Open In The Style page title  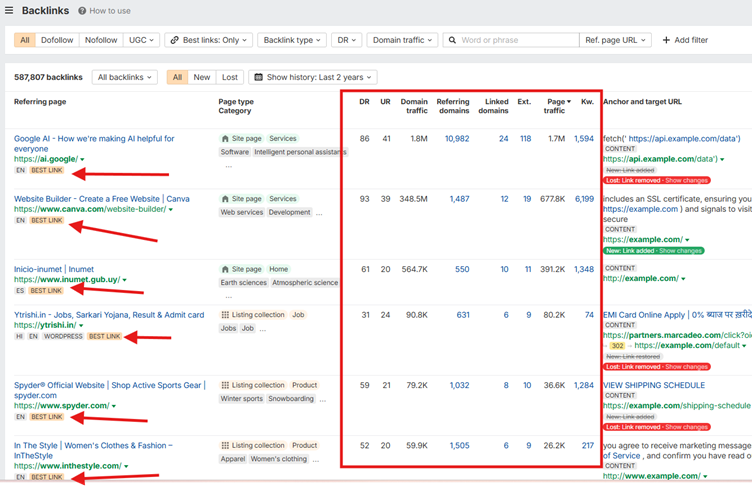[x=93, y=450]
